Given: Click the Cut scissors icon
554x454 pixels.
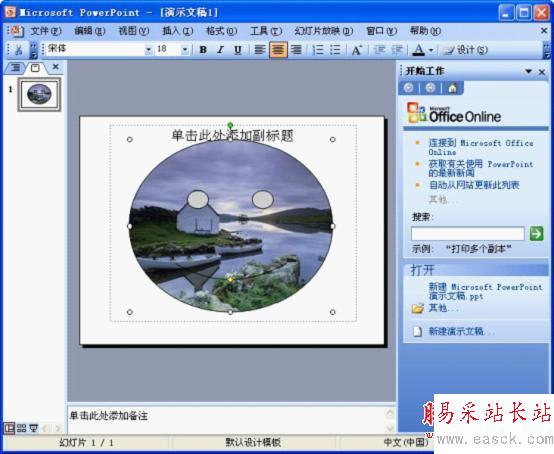Looking at the screenshot, I should point(18,50).
